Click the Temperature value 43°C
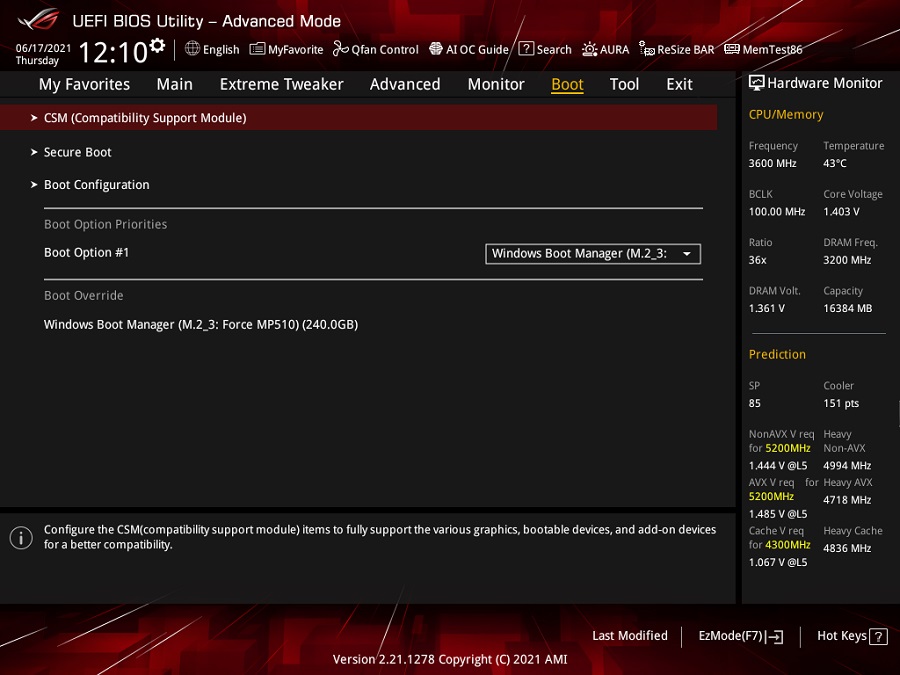 pos(835,163)
